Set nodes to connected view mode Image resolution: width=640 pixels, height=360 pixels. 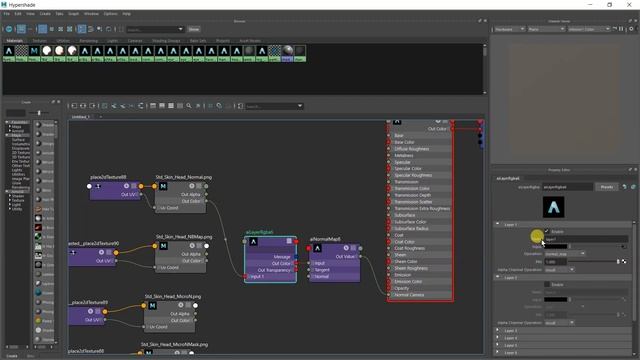(x=162, y=106)
